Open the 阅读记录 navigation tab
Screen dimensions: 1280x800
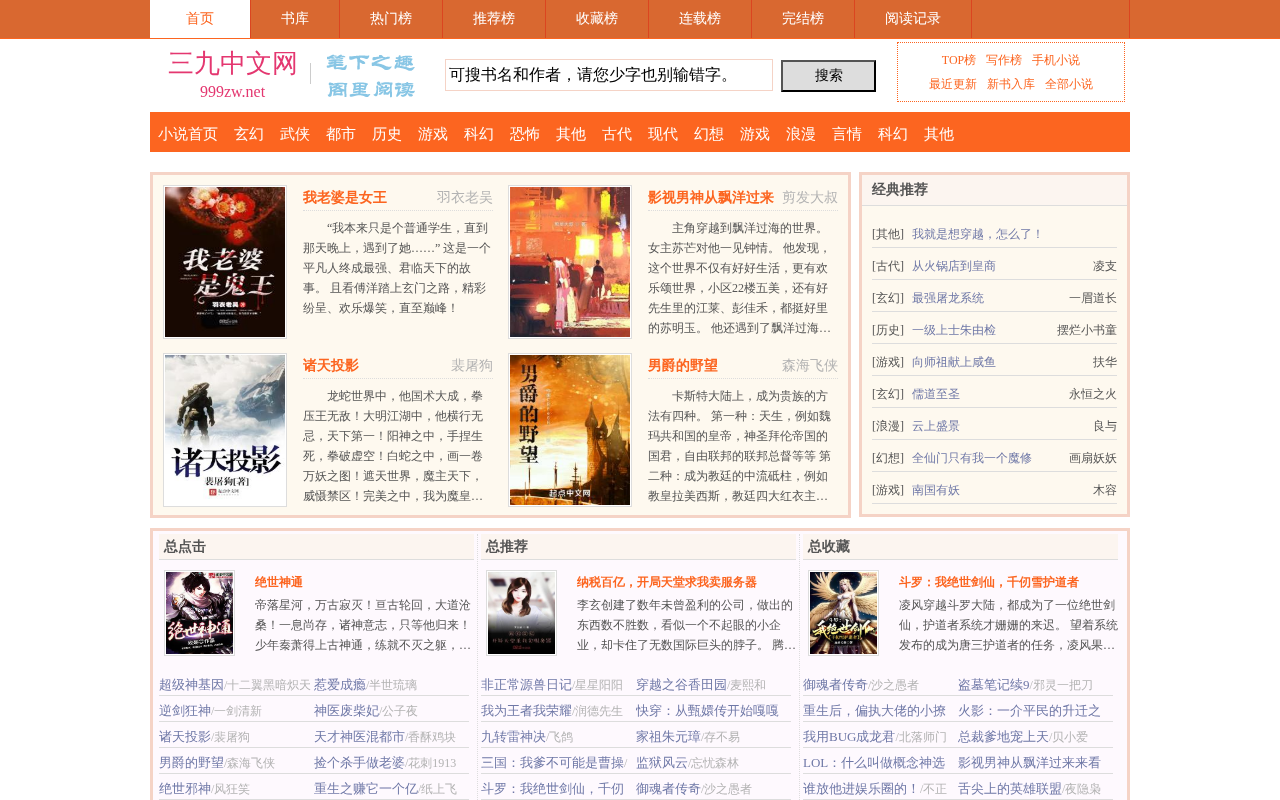(x=913, y=19)
